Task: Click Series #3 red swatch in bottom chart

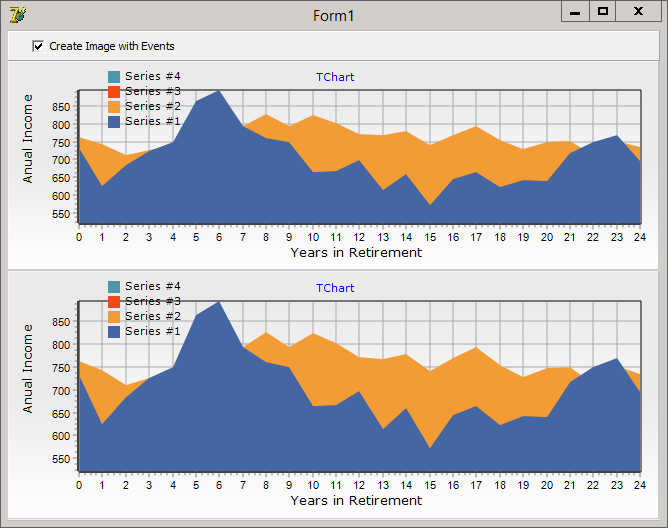Action: 114,301
